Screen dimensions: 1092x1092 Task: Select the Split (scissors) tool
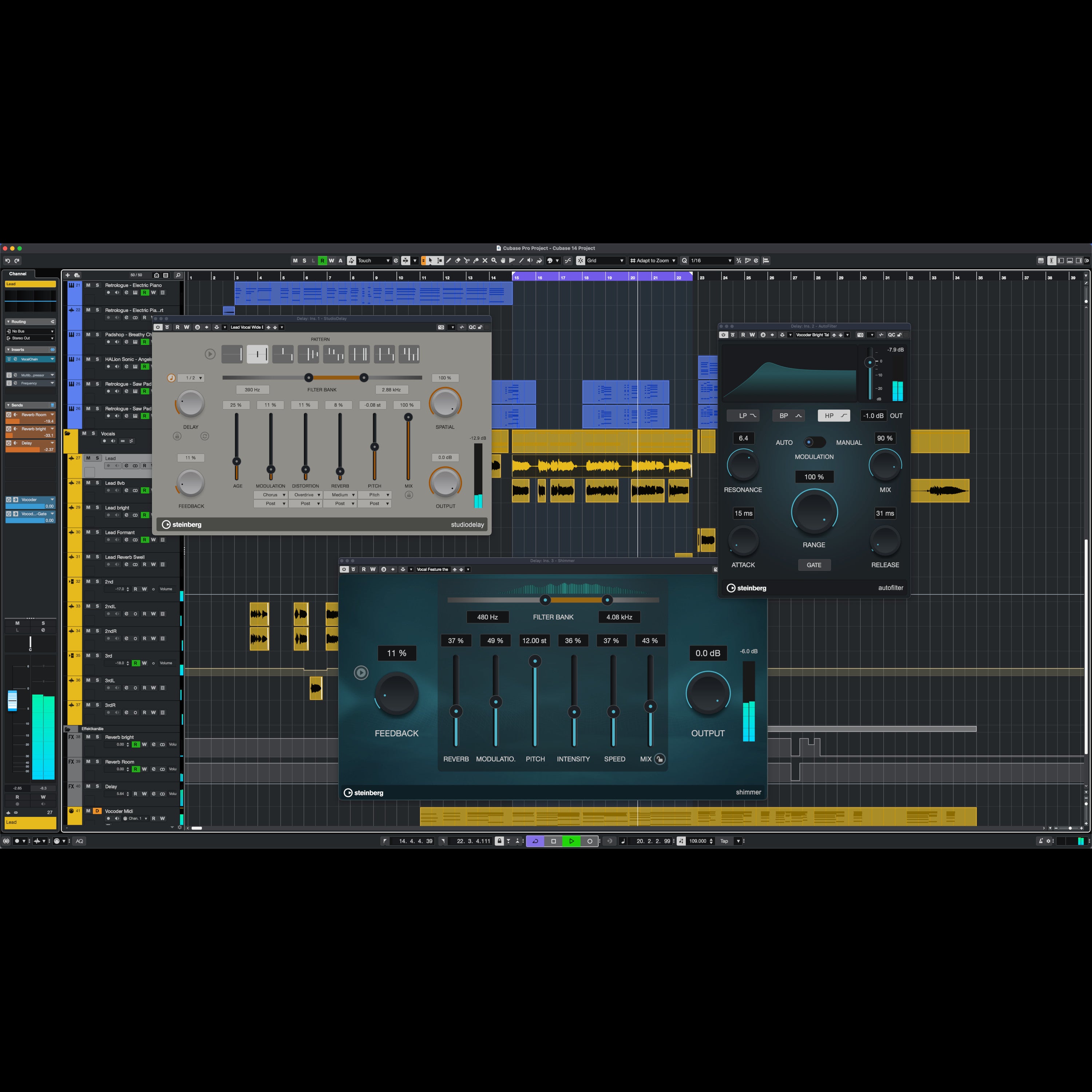point(467,261)
